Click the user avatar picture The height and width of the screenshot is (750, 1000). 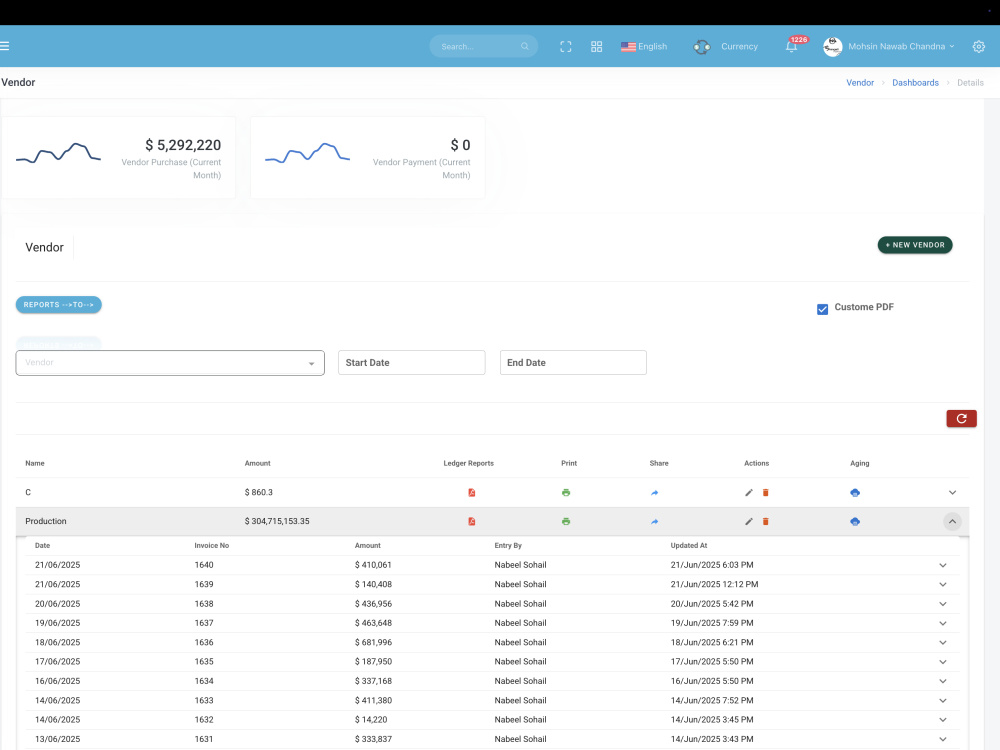(832, 47)
